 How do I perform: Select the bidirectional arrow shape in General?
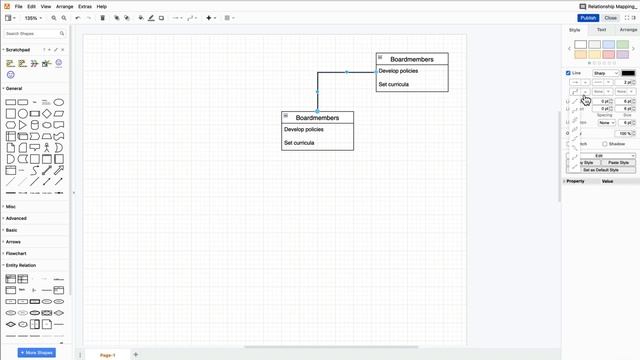[x=47, y=170]
